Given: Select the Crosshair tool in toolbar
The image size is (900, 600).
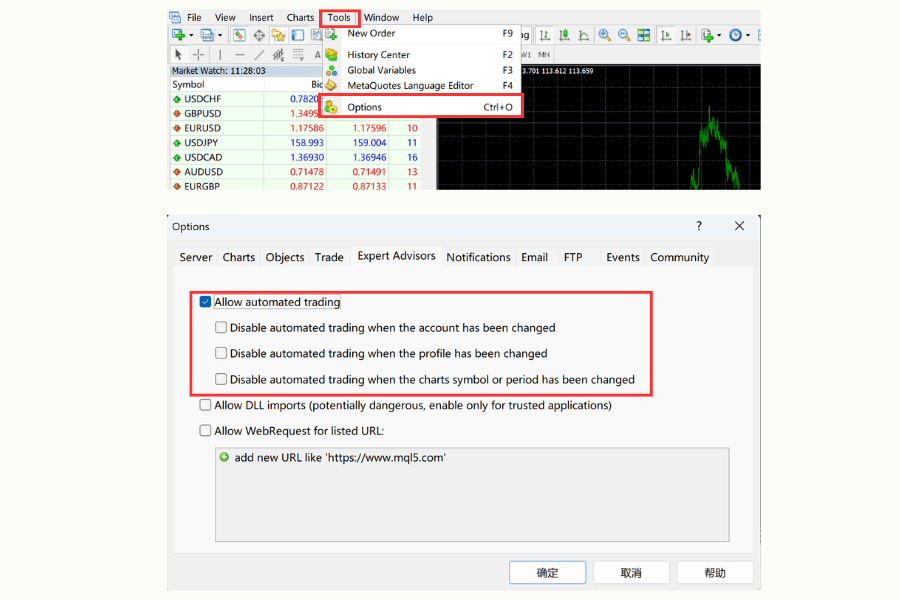Looking at the screenshot, I should pyautogui.click(x=198, y=55).
